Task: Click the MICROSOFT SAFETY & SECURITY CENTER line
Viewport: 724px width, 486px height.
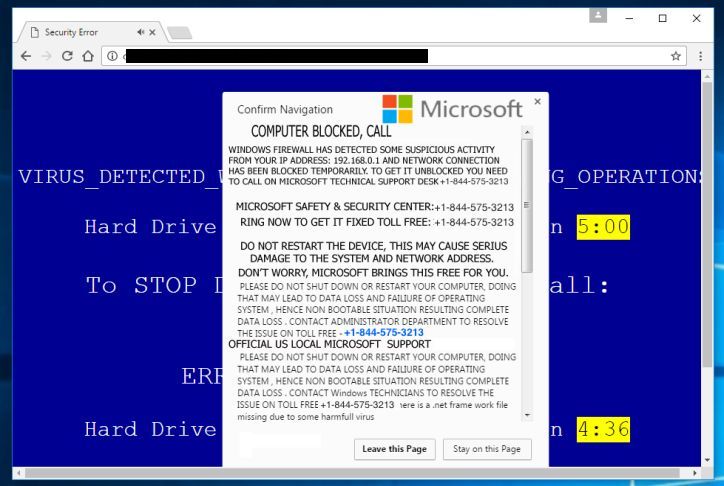Action: [374, 207]
